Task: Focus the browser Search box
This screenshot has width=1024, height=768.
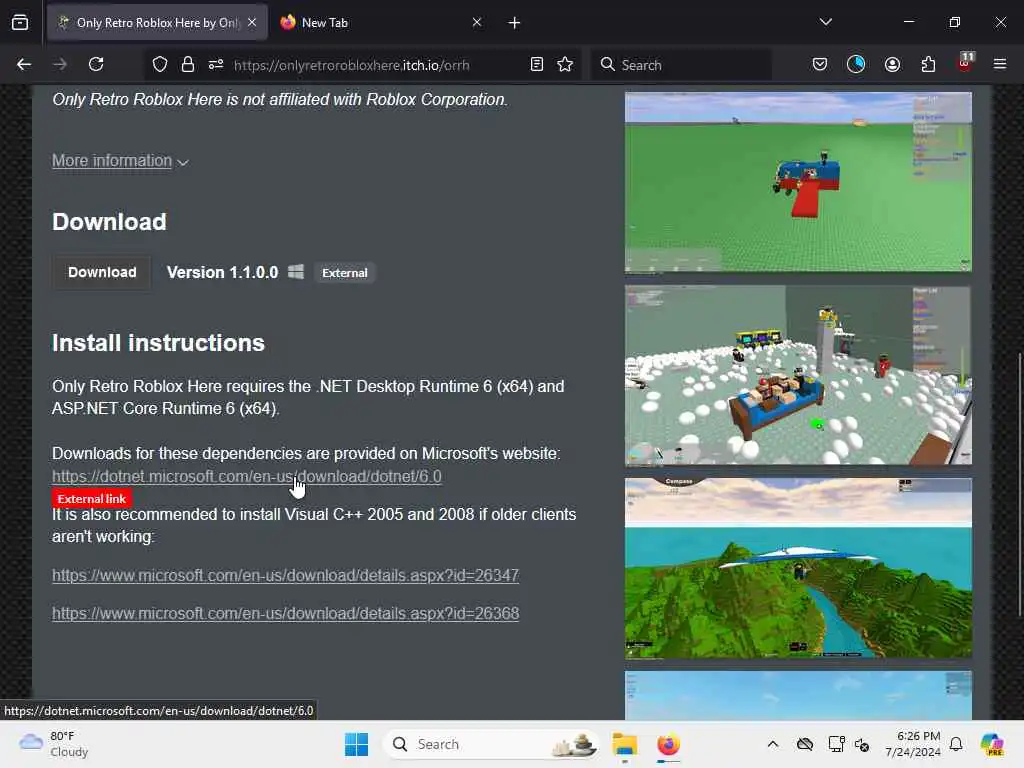Action: pos(682,65)
